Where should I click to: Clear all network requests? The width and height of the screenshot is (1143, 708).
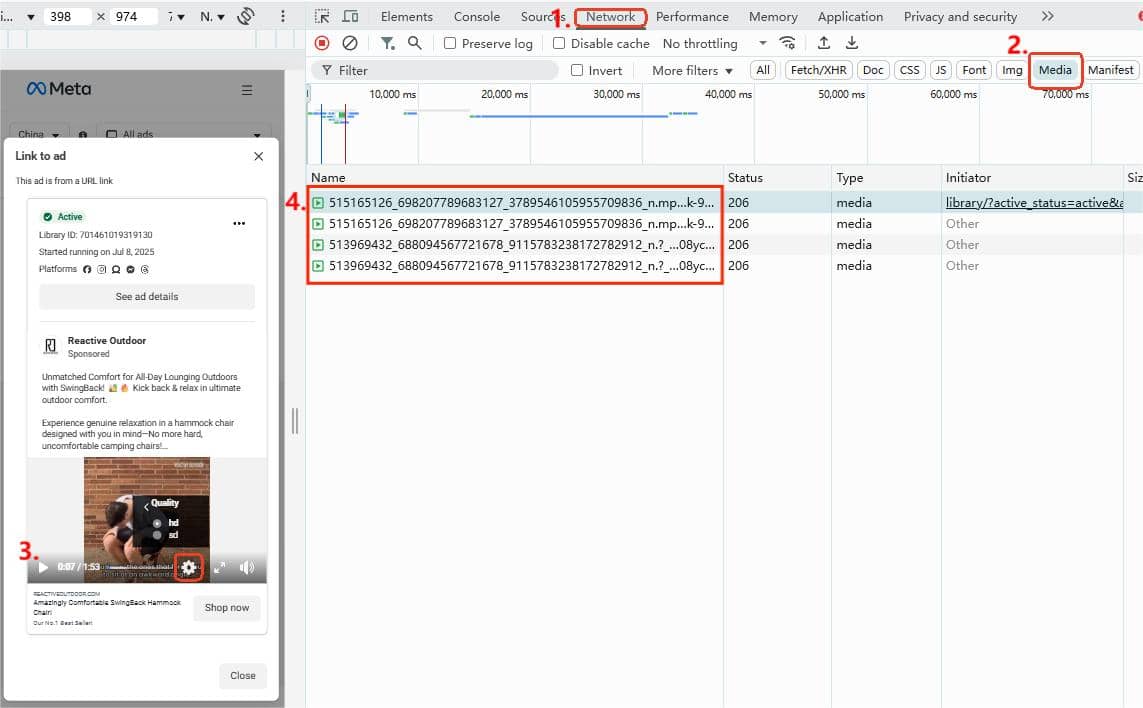point(349,43)
